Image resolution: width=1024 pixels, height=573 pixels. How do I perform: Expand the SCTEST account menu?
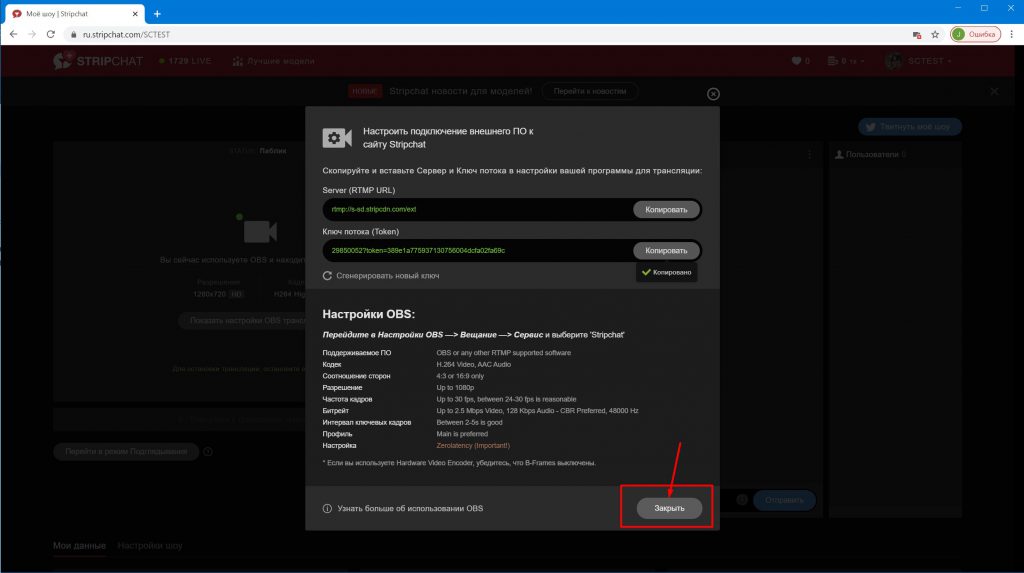tap(918, 61)
